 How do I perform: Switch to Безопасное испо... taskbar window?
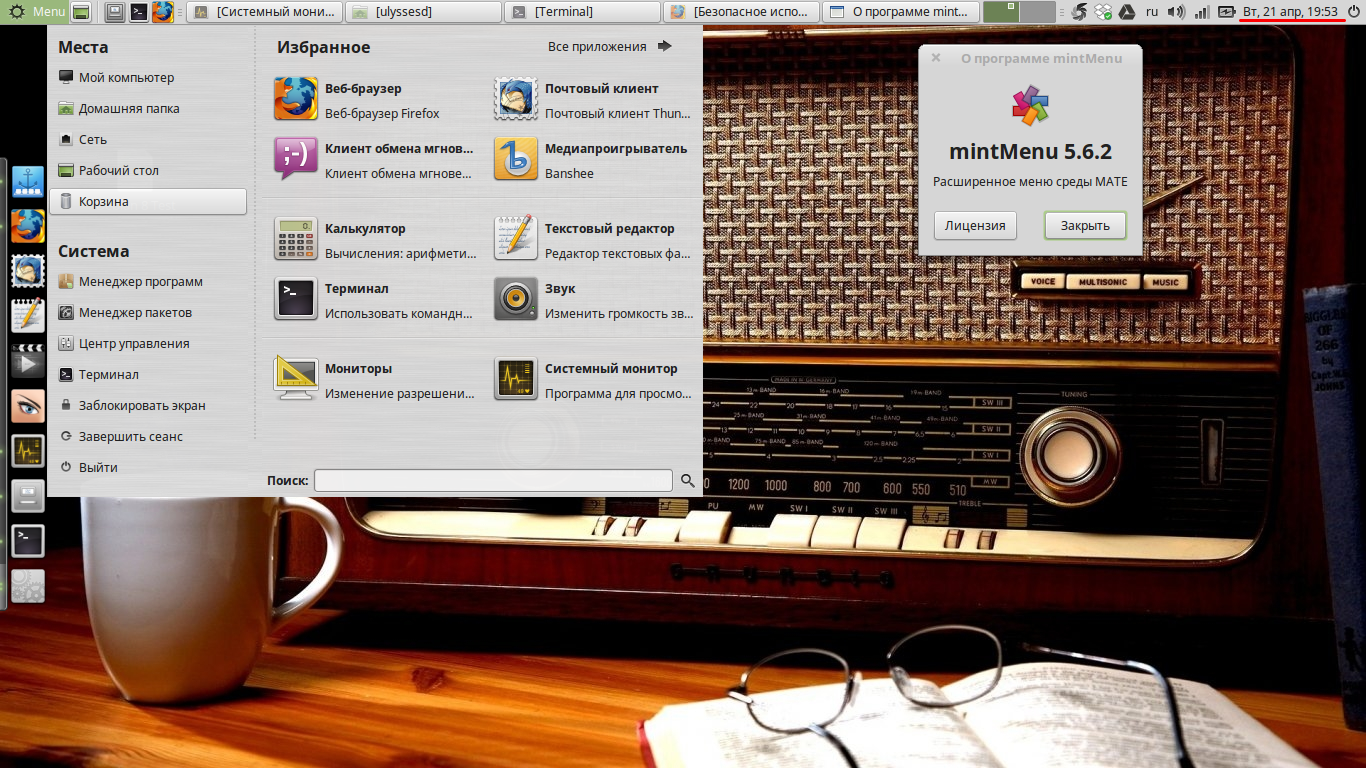point(741,12)
